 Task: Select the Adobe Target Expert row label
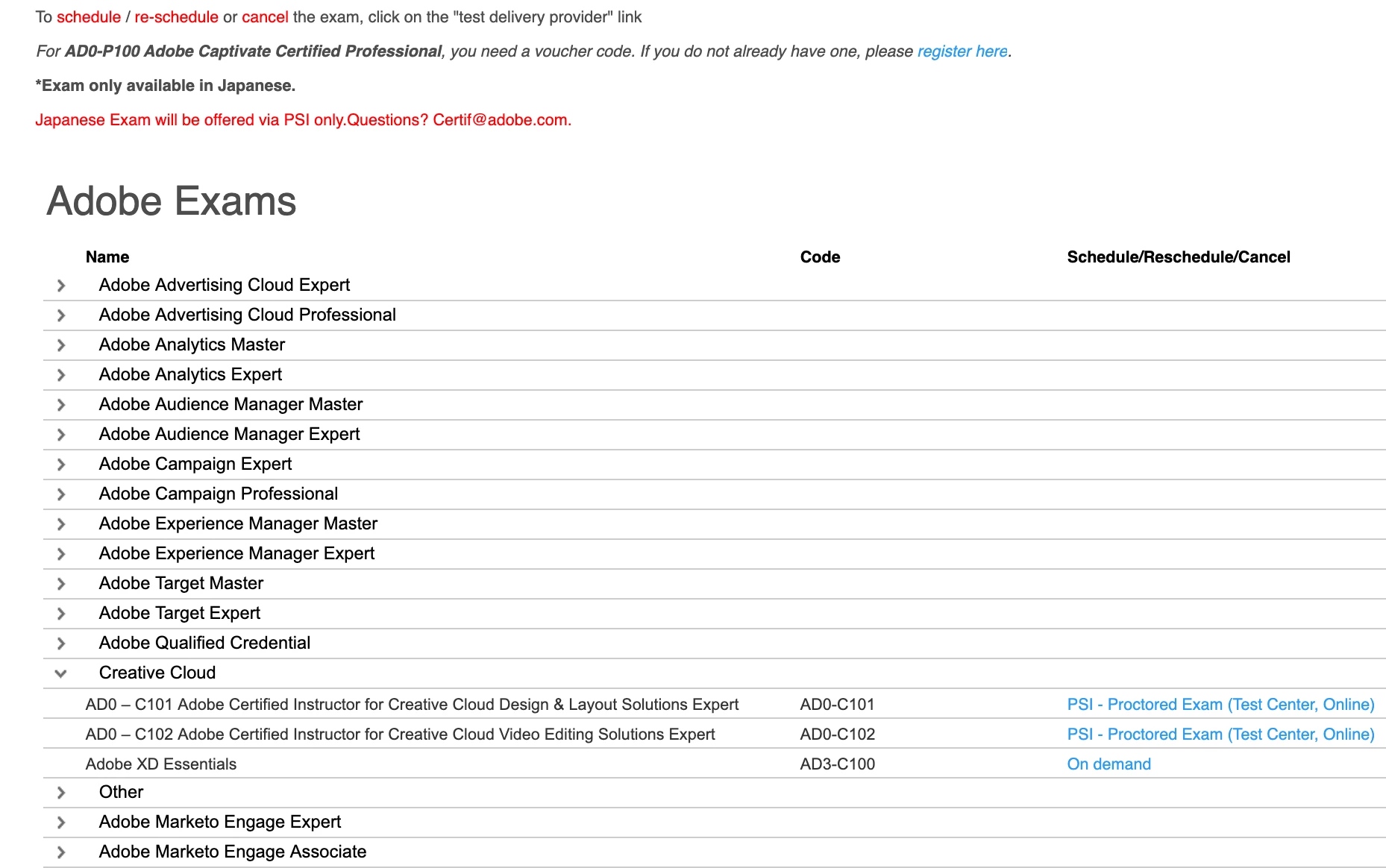(x=180, y=613)
